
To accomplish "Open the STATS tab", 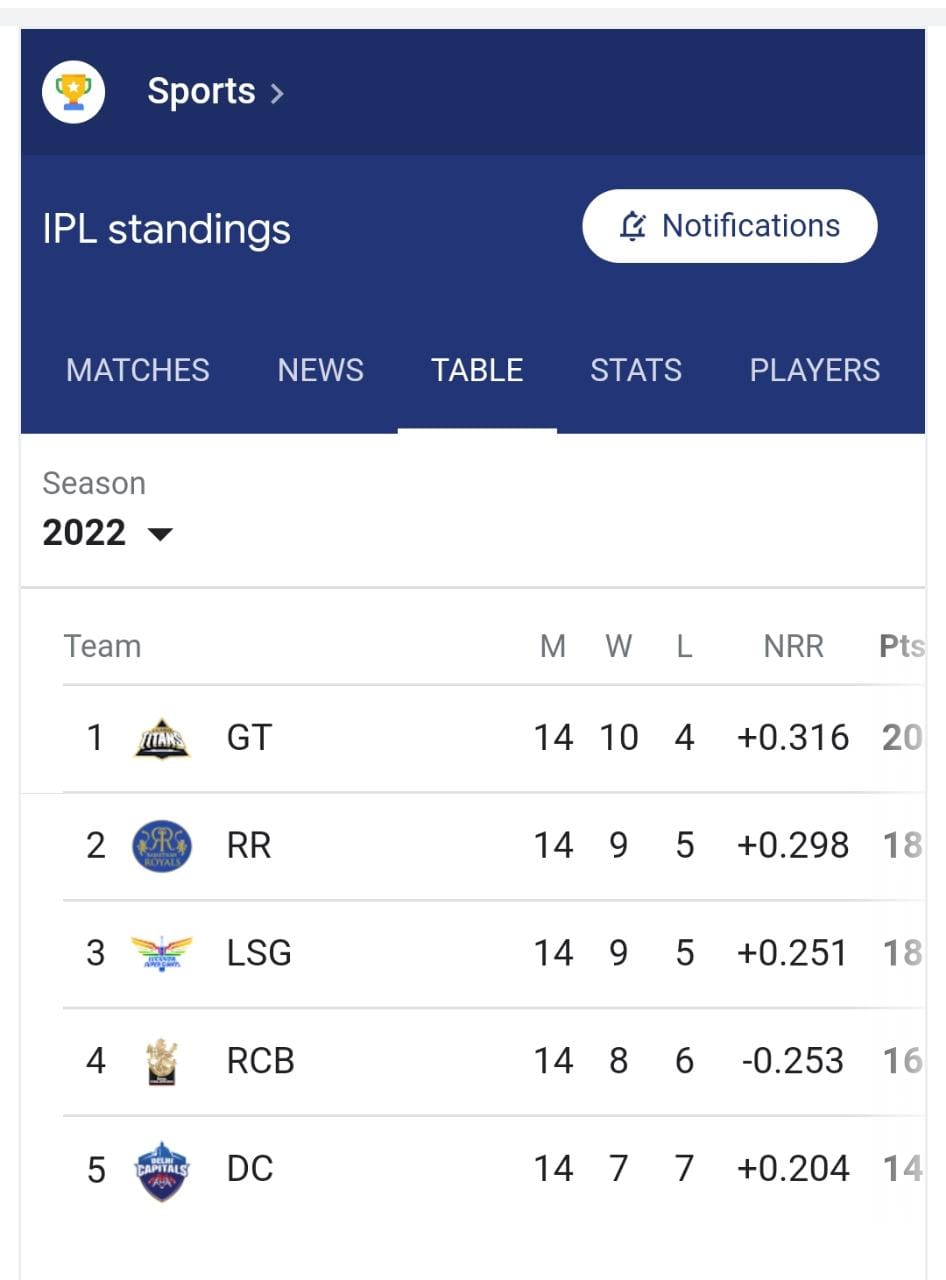I will tap(636, 370).
